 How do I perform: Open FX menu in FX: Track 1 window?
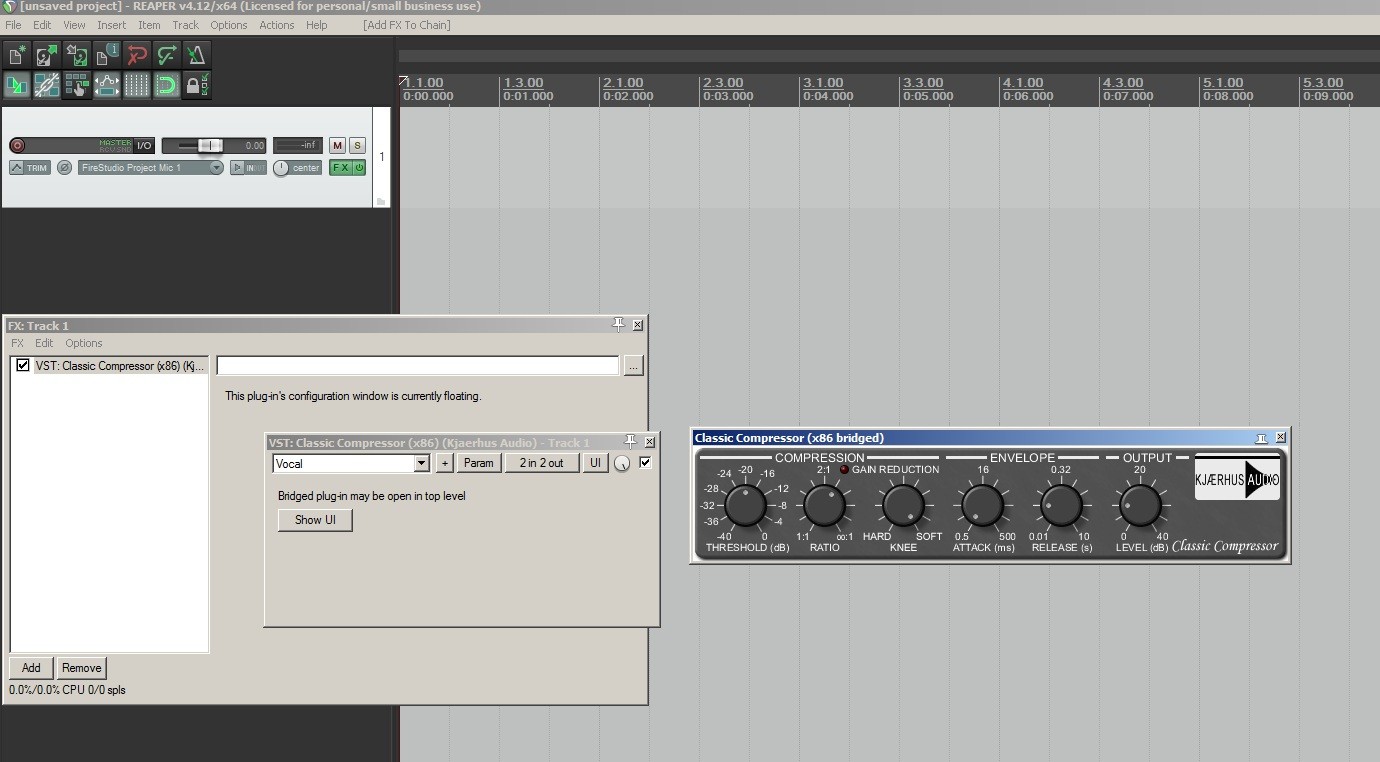click(x=17, y=343)
